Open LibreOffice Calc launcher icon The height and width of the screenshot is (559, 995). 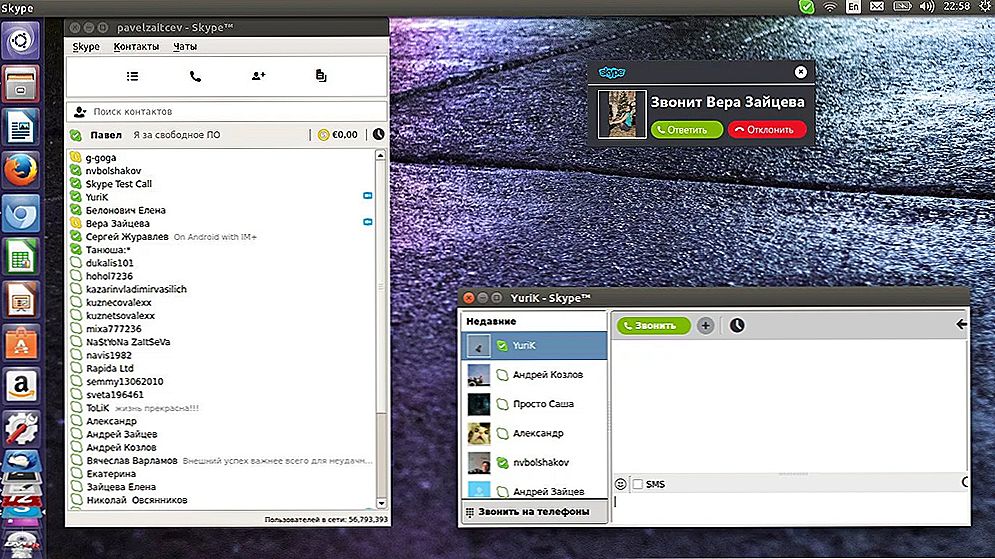pos(21,256)
